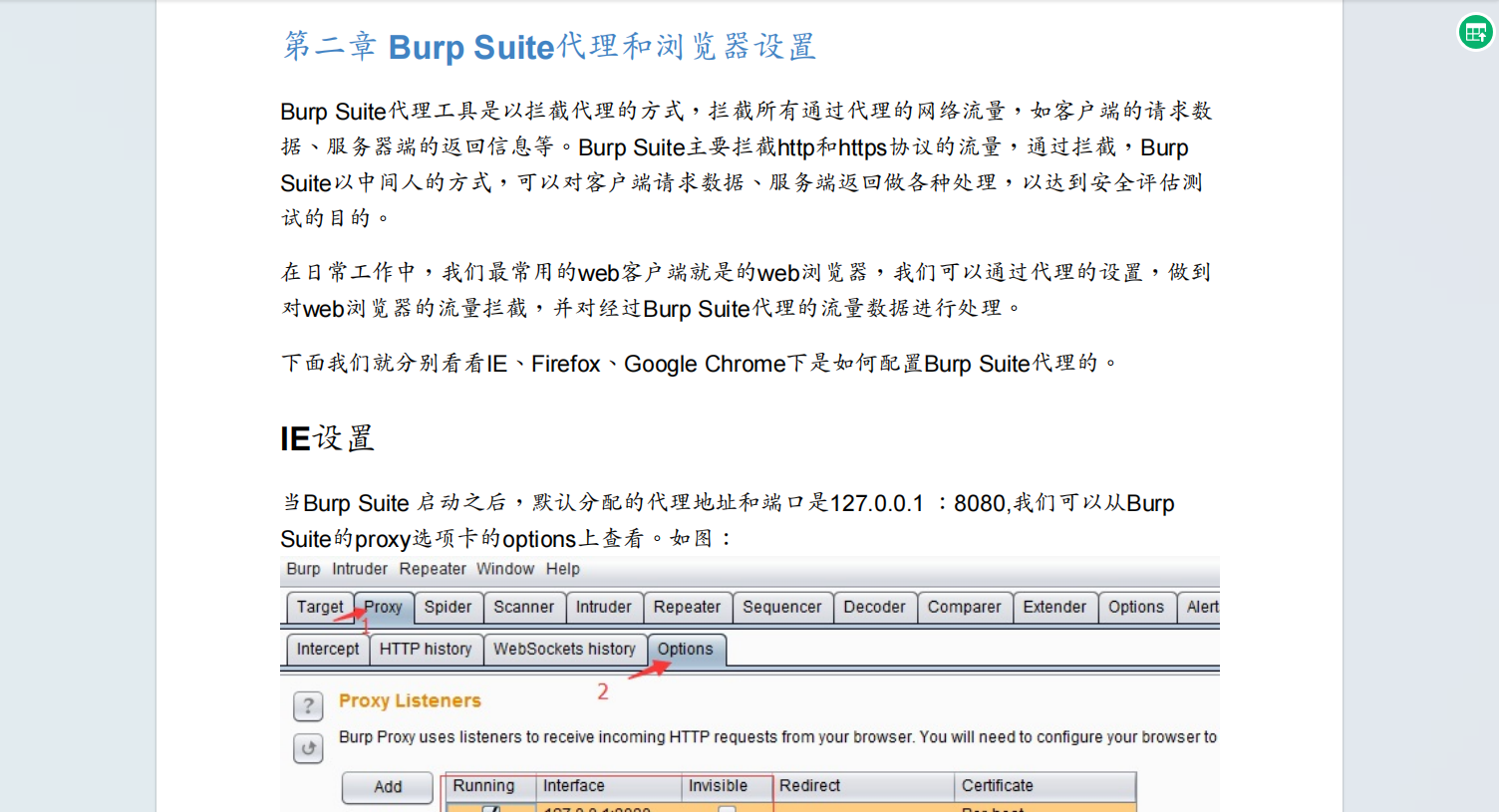
Task: Select the Proxy Options sub-tab
Action: tap(686, 650)
